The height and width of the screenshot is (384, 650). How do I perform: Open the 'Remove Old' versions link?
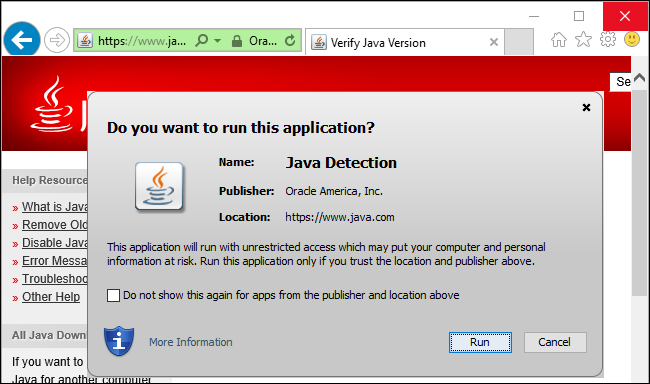[55, 225]
